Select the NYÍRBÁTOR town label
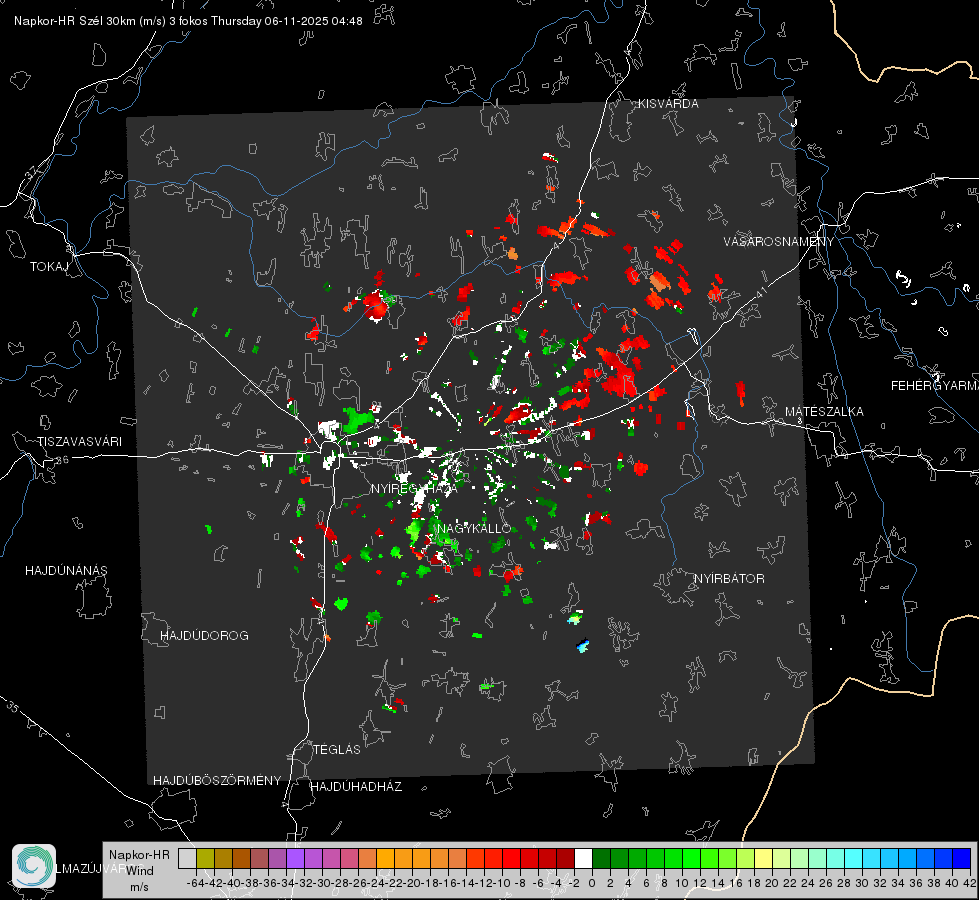 click(729, 579)
